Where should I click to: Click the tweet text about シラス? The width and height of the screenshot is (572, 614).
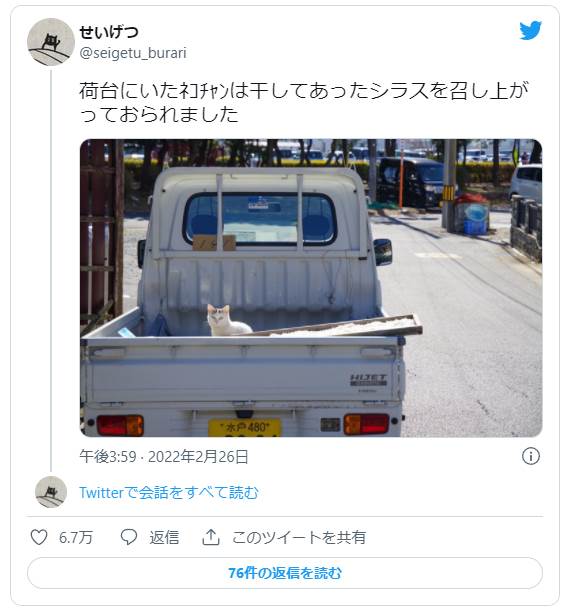click(304, 102)
